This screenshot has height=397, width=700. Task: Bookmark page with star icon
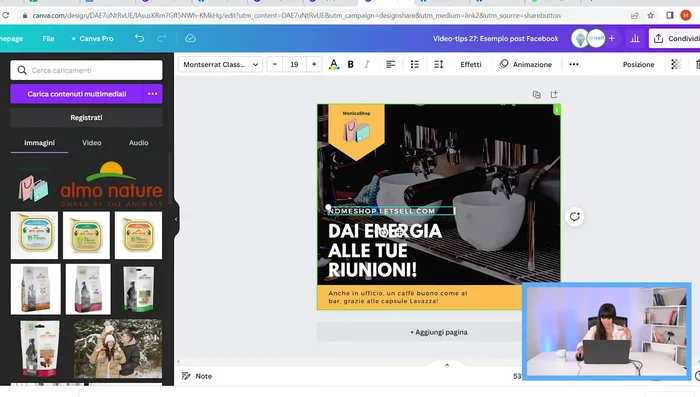(650, 15)
